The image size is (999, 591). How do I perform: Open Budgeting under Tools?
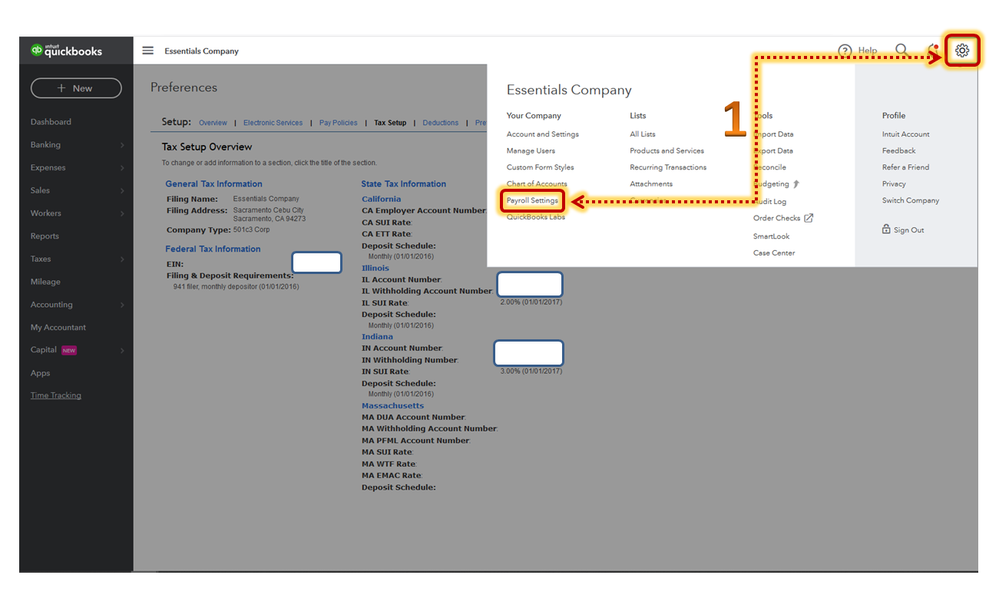pos(772,184)
